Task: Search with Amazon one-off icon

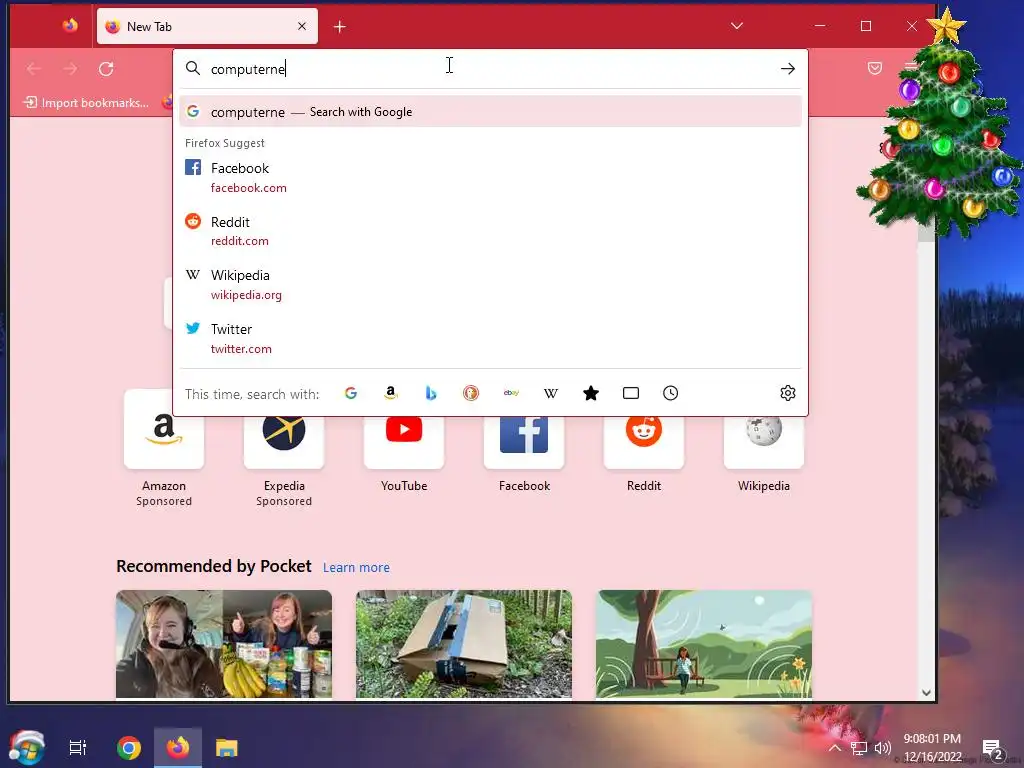Action: click(391, 393)
